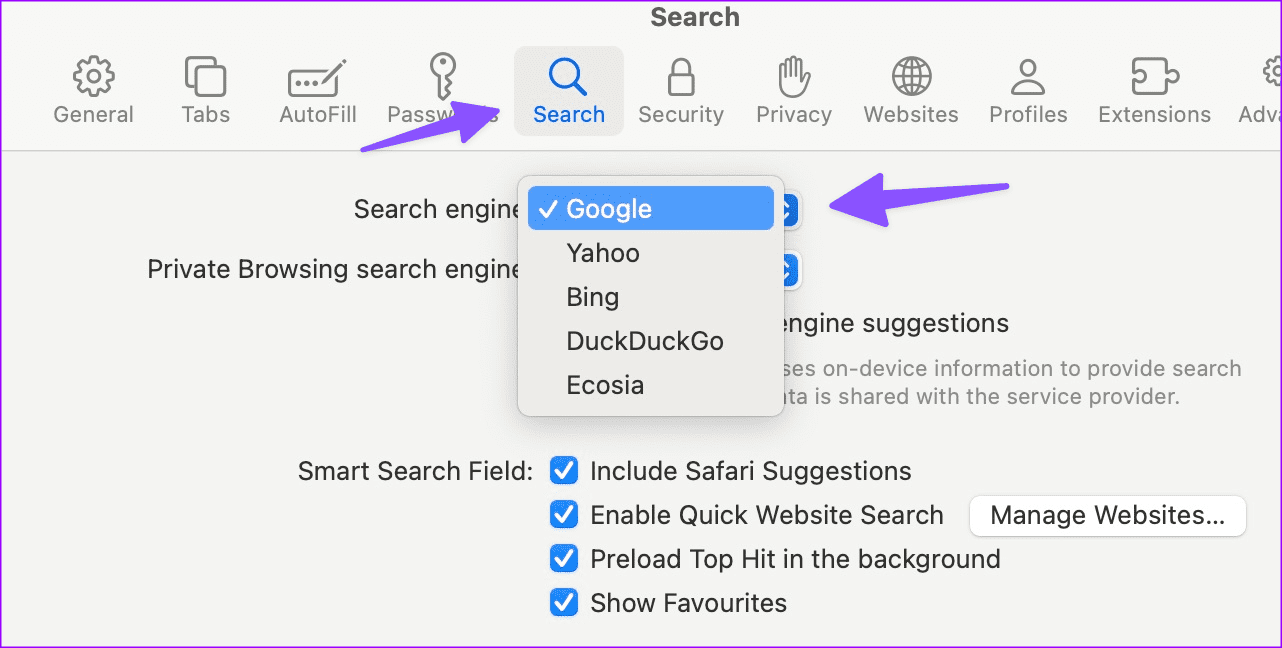This screenshot has width=1282, height=648.
Task: Click the Extensions puzzle icon
Action: (1154, 88)
